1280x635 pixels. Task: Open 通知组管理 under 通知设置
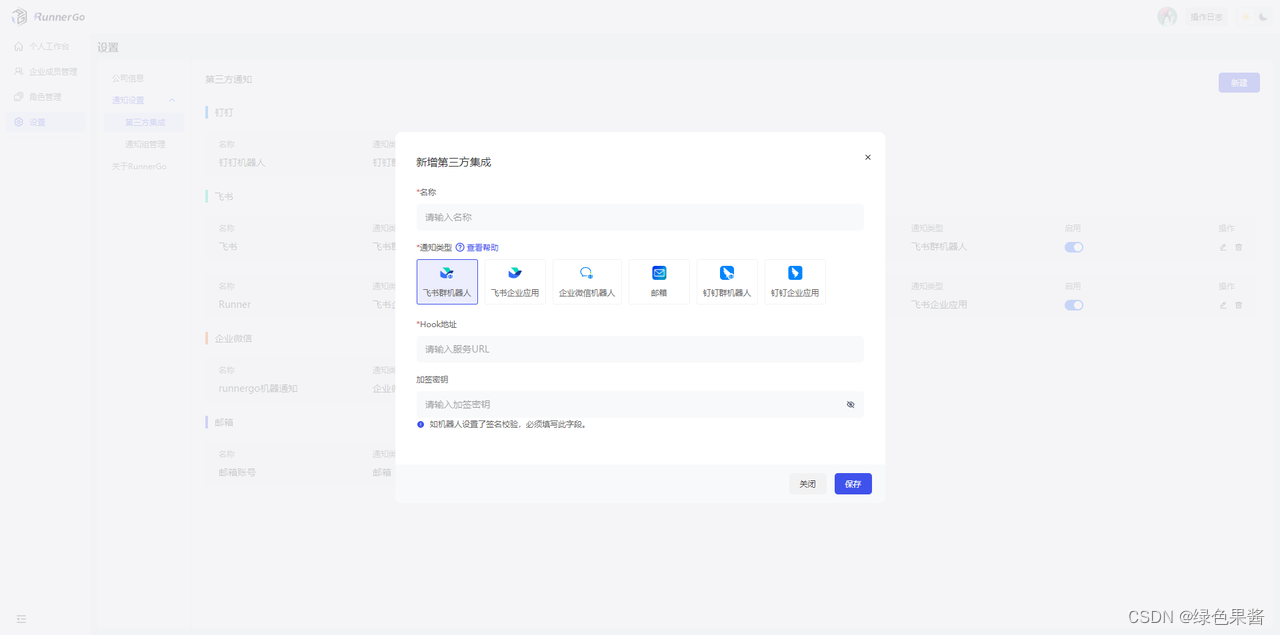click(x=145, y=144)
